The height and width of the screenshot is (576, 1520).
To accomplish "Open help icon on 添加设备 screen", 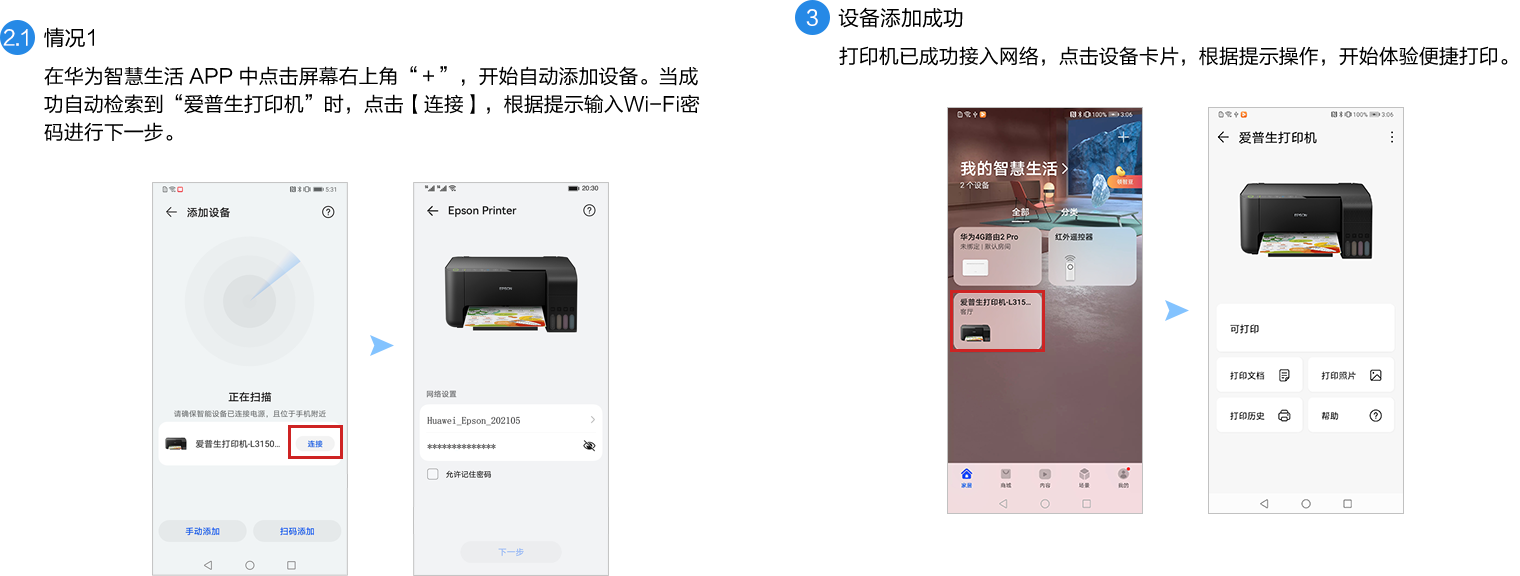I will pos(328,212).
